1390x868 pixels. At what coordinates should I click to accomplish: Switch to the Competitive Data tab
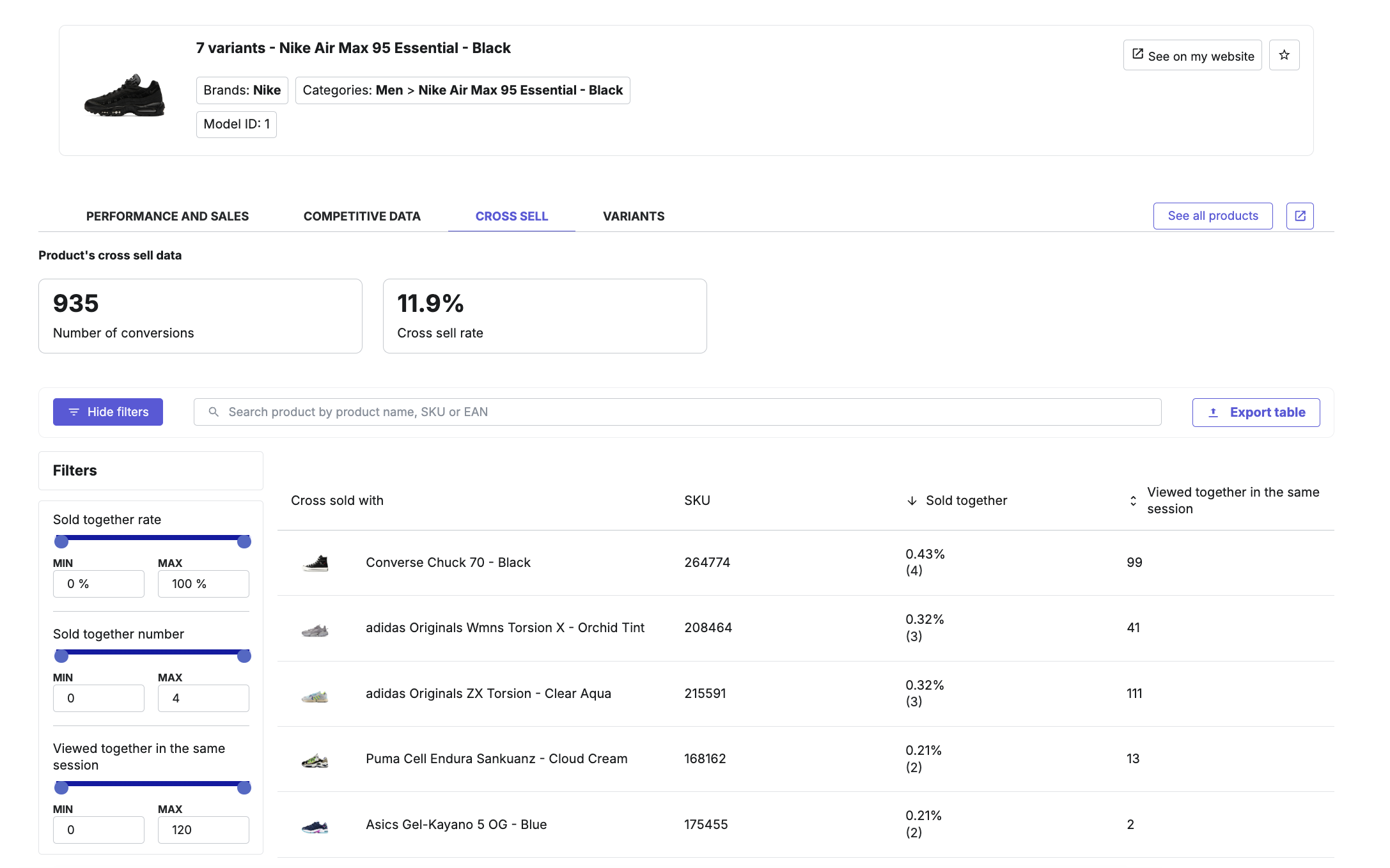coord(362,216)
